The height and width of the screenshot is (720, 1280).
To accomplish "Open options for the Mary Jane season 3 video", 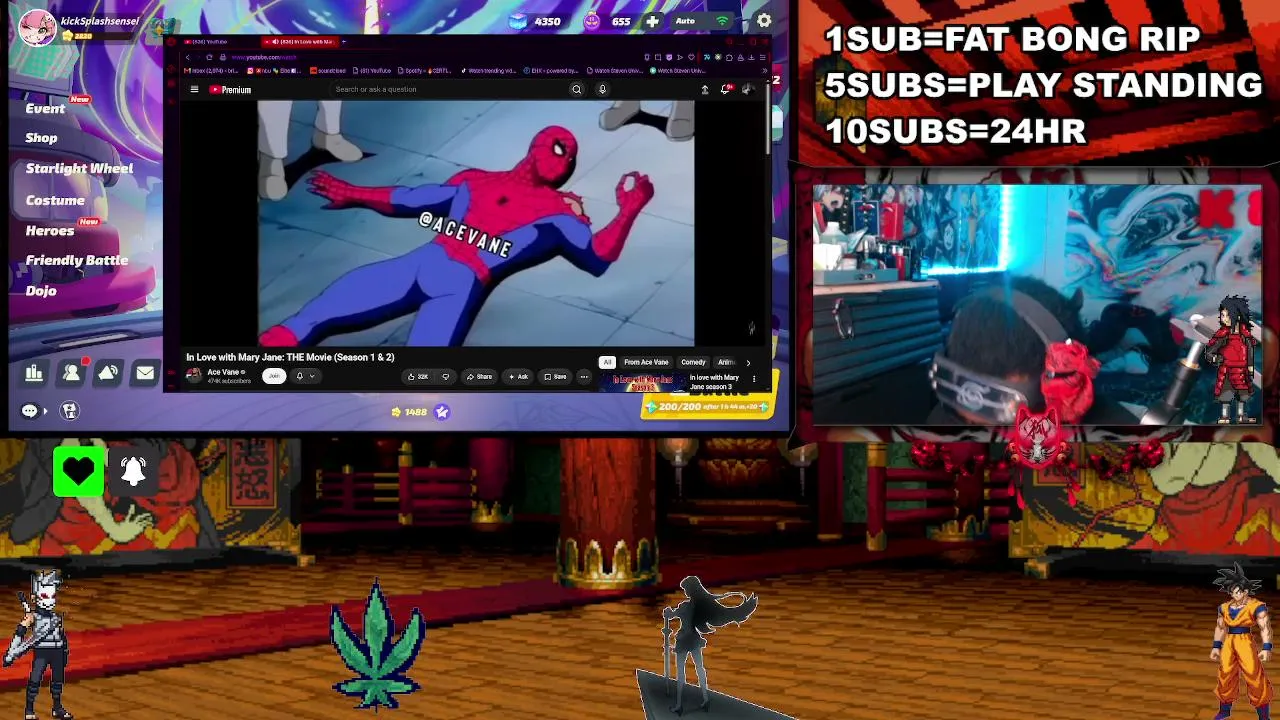I will [x=754, y=379].
